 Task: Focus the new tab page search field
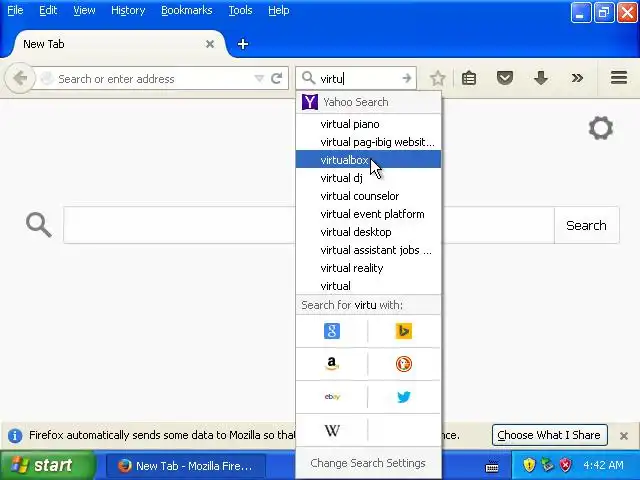point(309,225)
